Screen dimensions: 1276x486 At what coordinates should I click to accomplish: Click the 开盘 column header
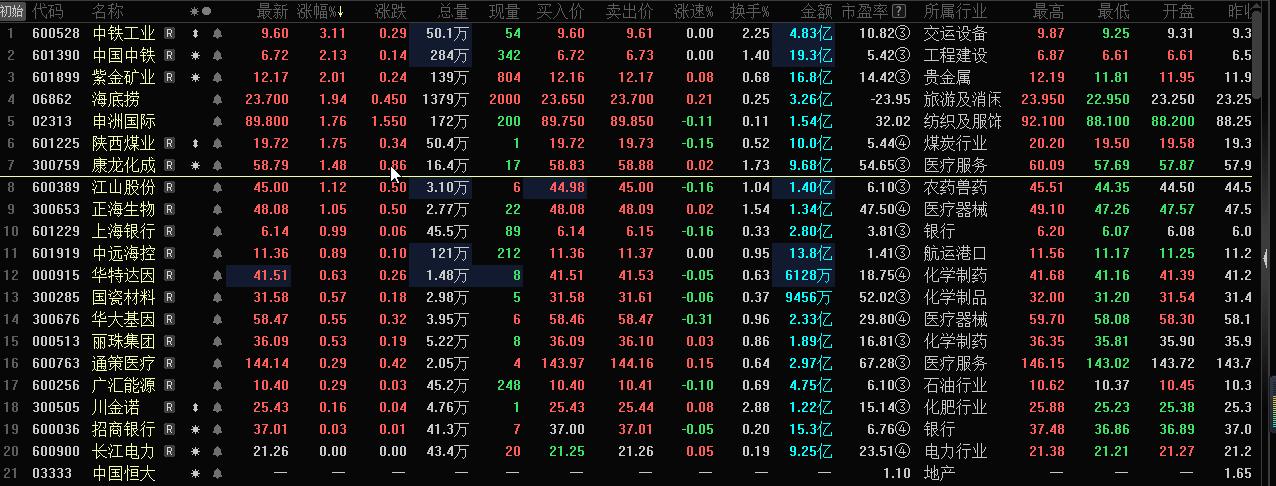tap(1179, 12)
